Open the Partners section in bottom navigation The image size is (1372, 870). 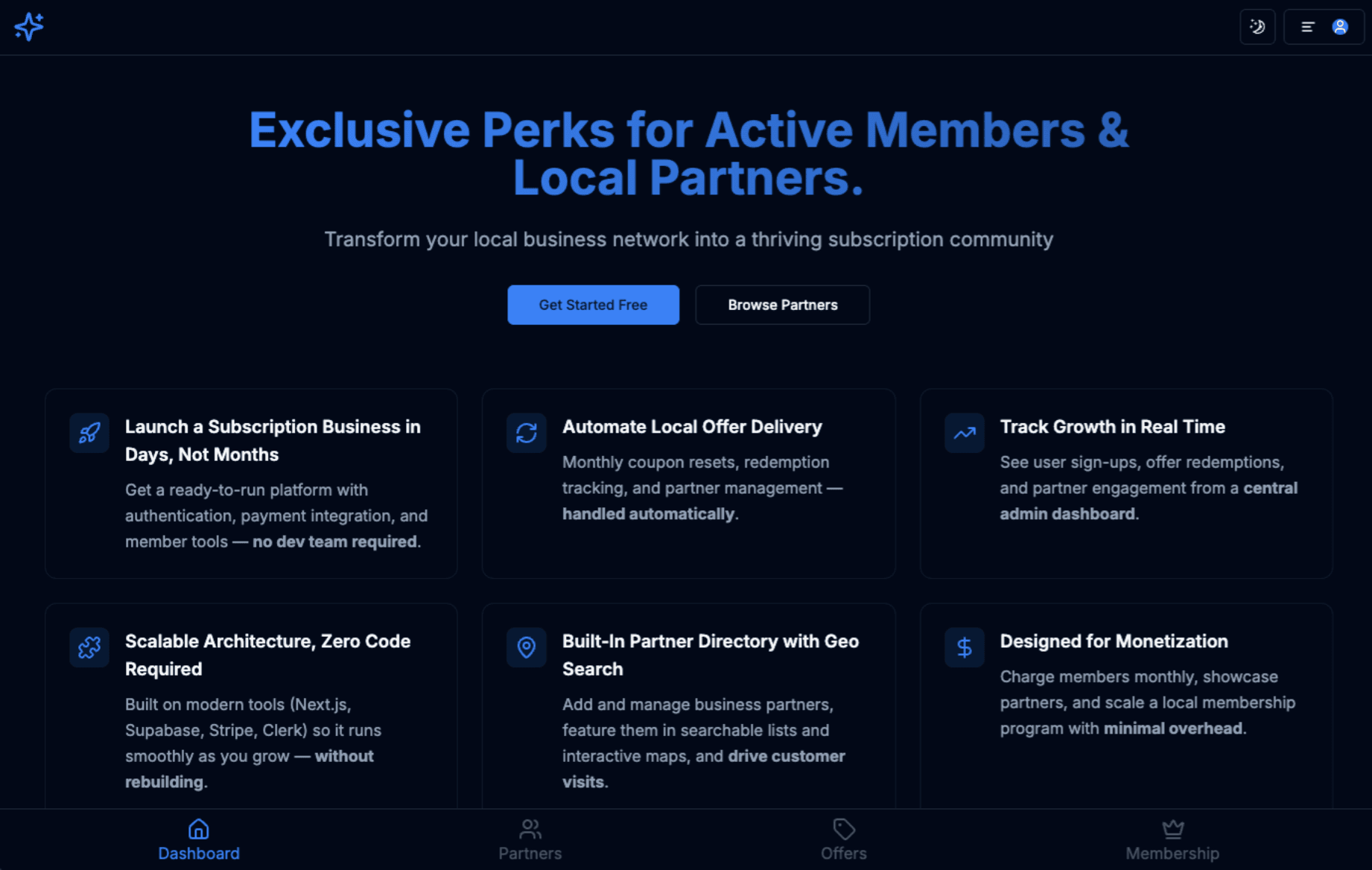530,840
